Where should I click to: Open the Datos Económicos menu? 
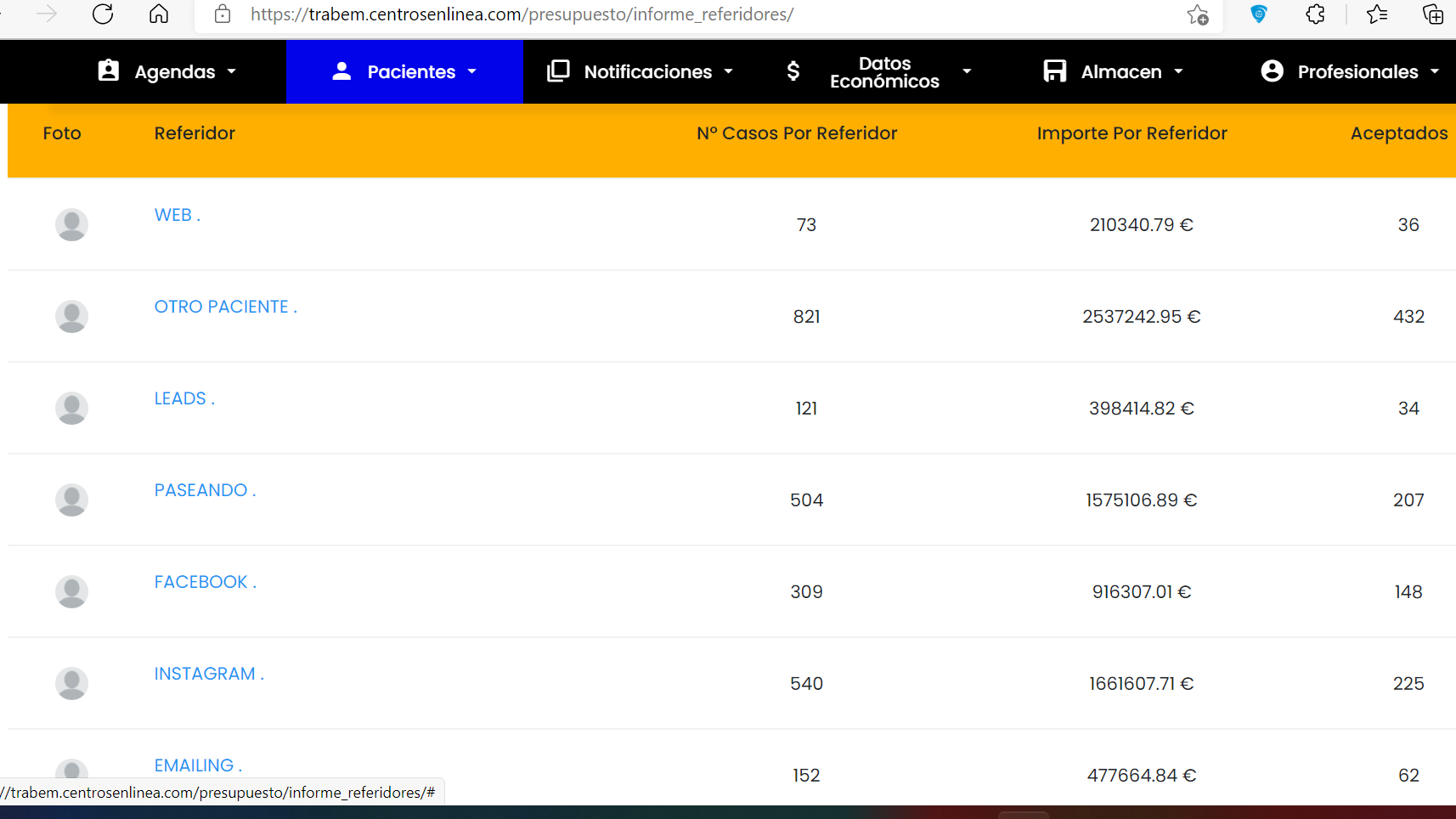pyautogui.click(x=883, y=72)
